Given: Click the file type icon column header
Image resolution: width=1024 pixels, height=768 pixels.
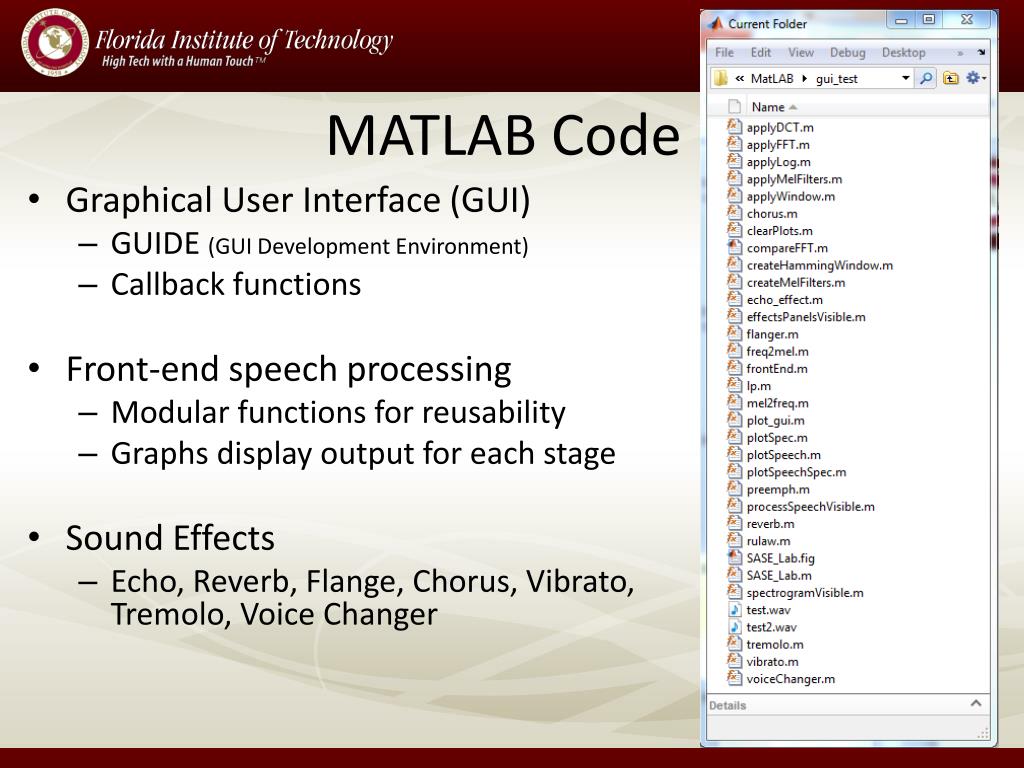Looking at the screenshot, I should (735, 106).
